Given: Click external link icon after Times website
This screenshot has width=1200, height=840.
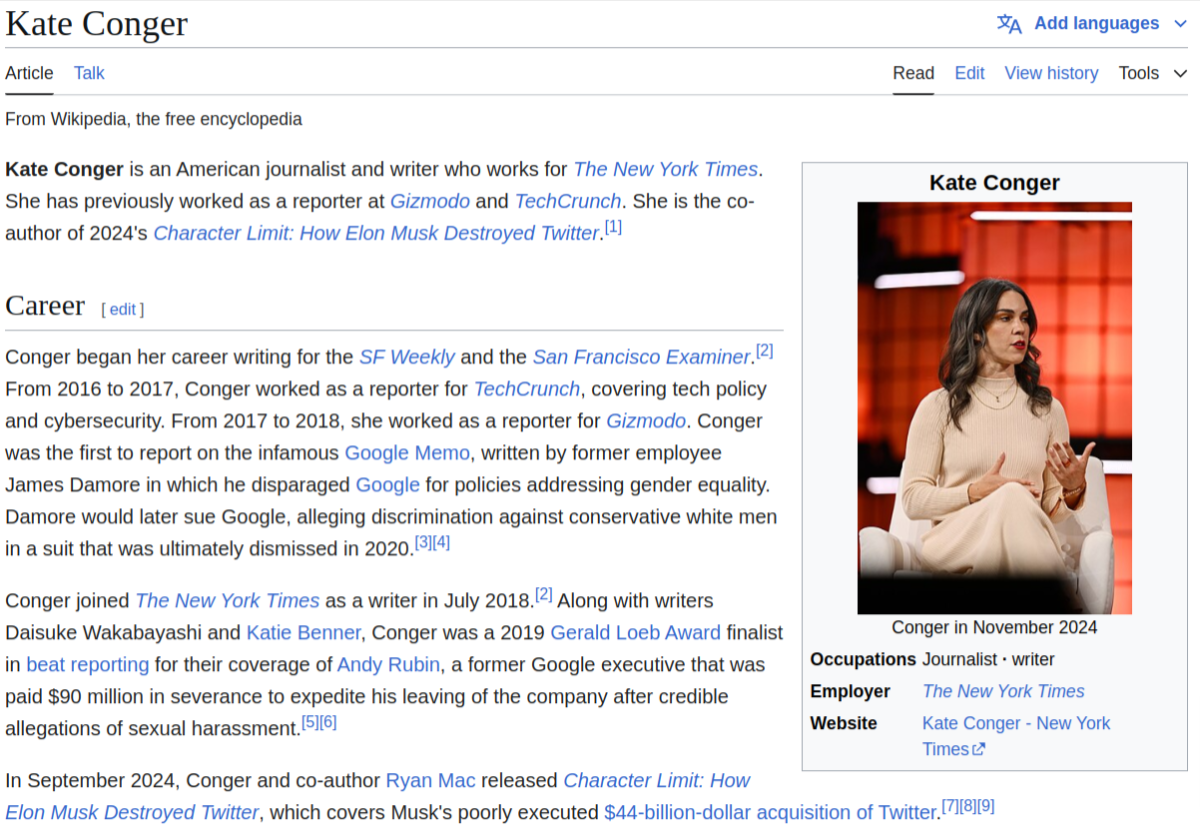Looking at the screenshot, I should 979,750.
